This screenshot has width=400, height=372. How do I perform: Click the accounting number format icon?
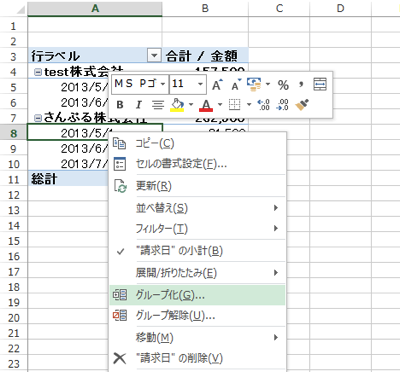click(254, 85)
